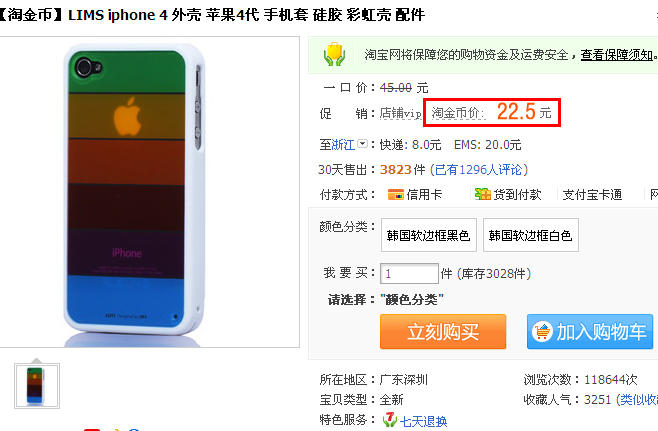Open the 已有1296人评论 reviews link
Viewport: 658px width, 431px height.
click(479, 170)
